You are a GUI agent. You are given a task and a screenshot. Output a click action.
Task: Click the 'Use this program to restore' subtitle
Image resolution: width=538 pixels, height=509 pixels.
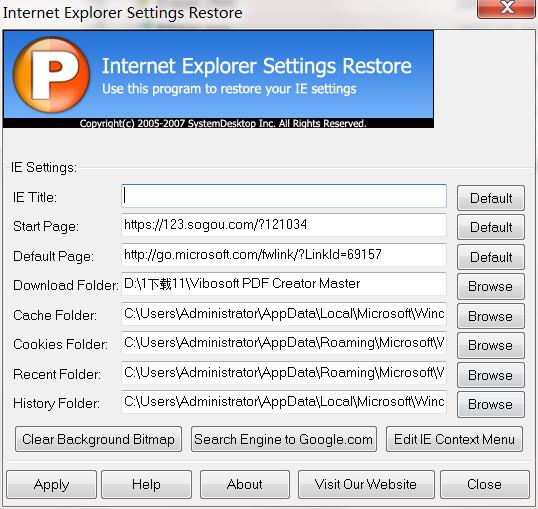tap(229, 89)
